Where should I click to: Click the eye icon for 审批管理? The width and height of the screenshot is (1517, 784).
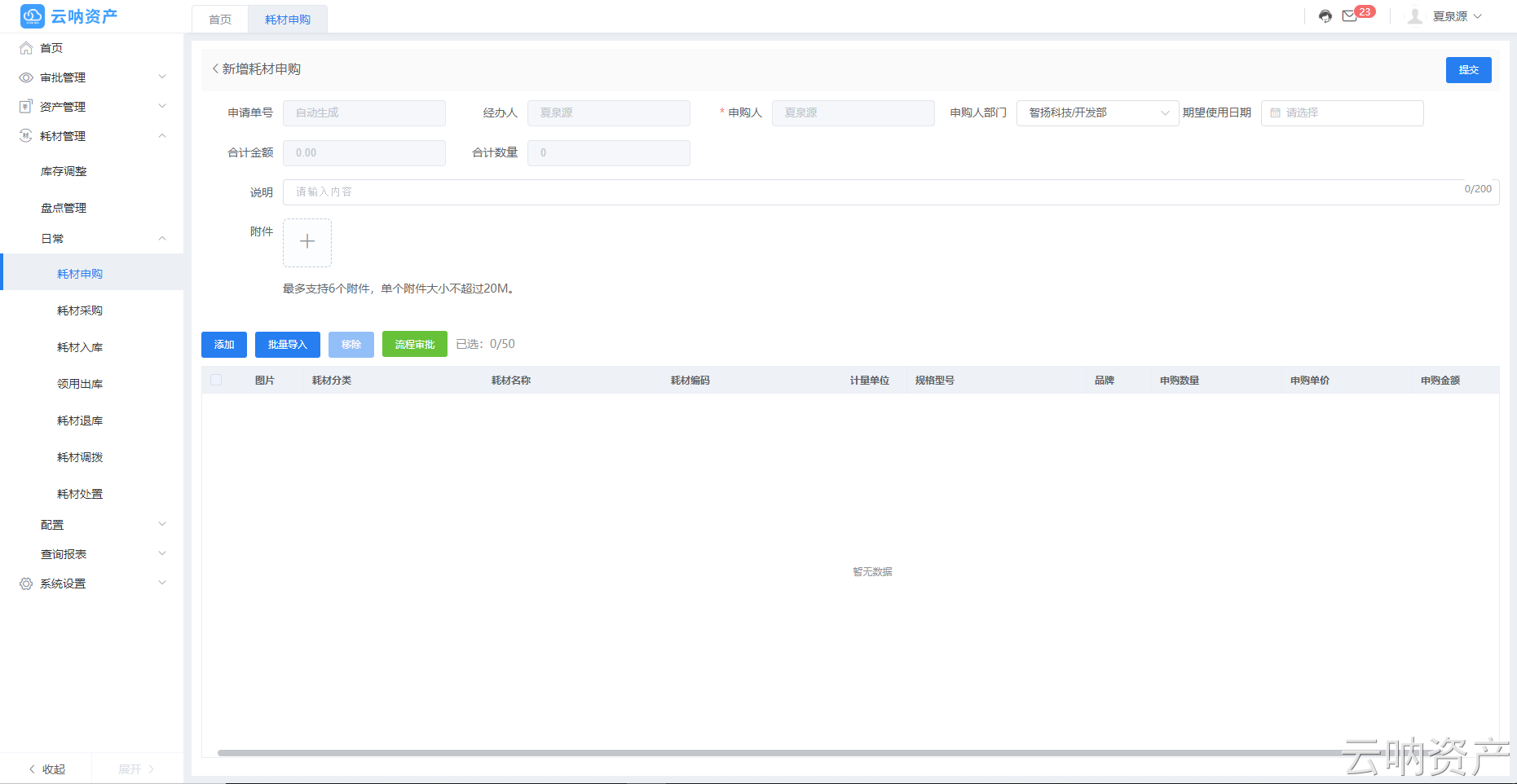point(26,77)
